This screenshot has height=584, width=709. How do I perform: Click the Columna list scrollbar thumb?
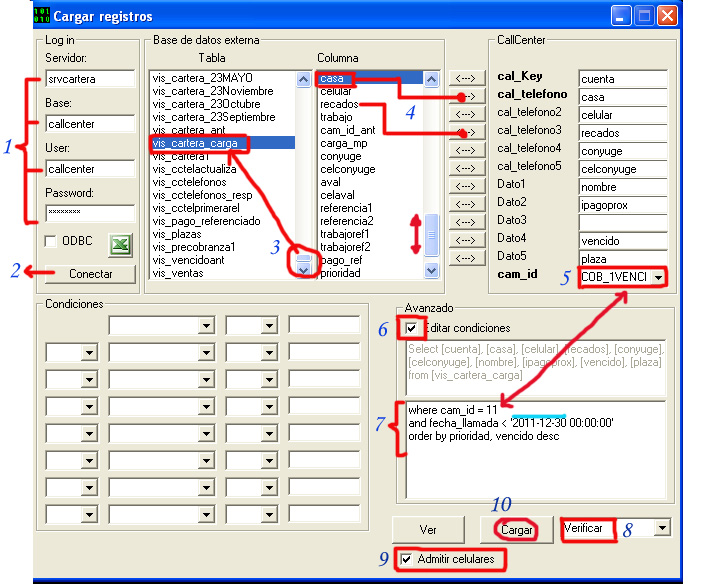[431, 235]
